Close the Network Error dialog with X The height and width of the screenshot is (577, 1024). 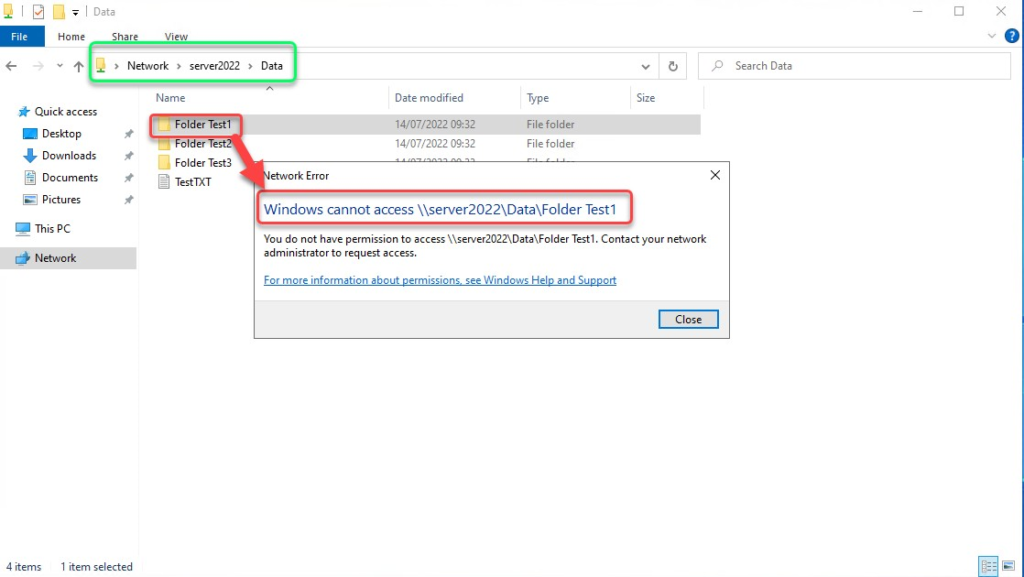click(715, 175)
